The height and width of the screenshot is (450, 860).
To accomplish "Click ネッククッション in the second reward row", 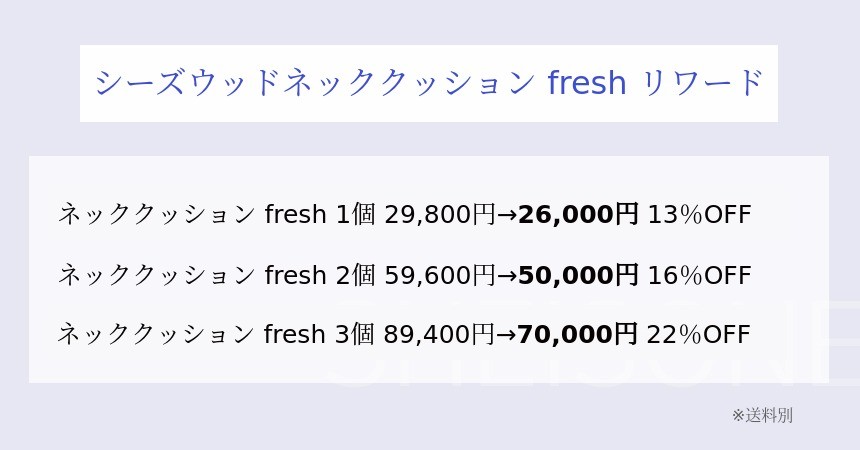I will 156,275.
